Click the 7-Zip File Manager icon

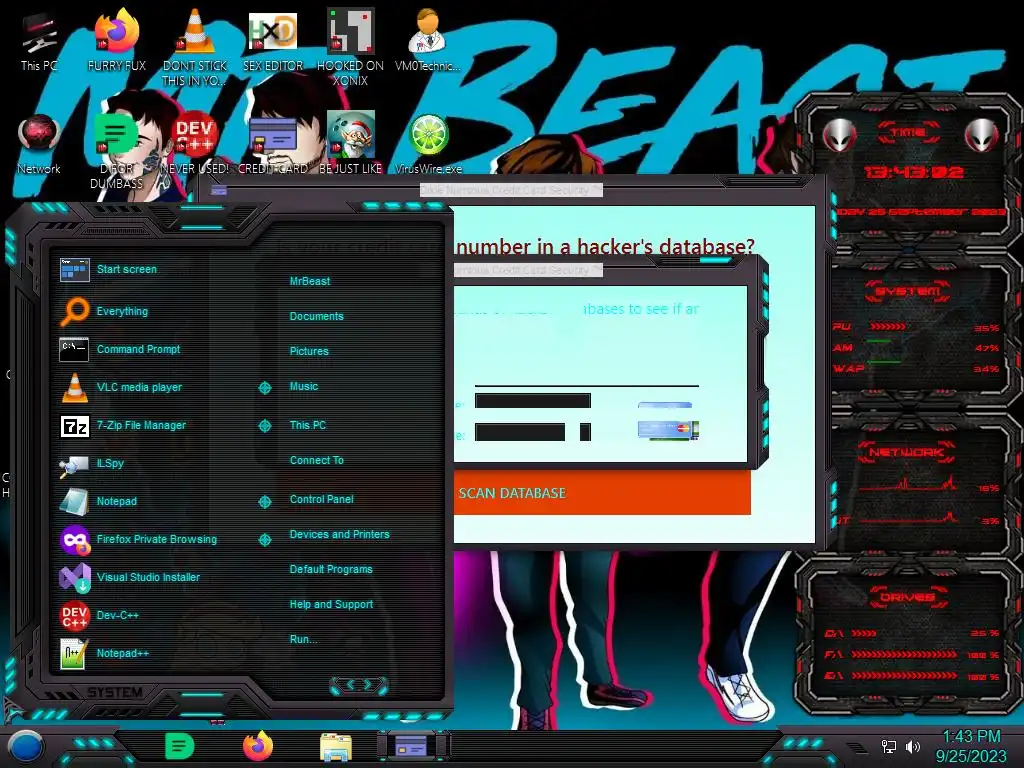click(x=74, y=426)
